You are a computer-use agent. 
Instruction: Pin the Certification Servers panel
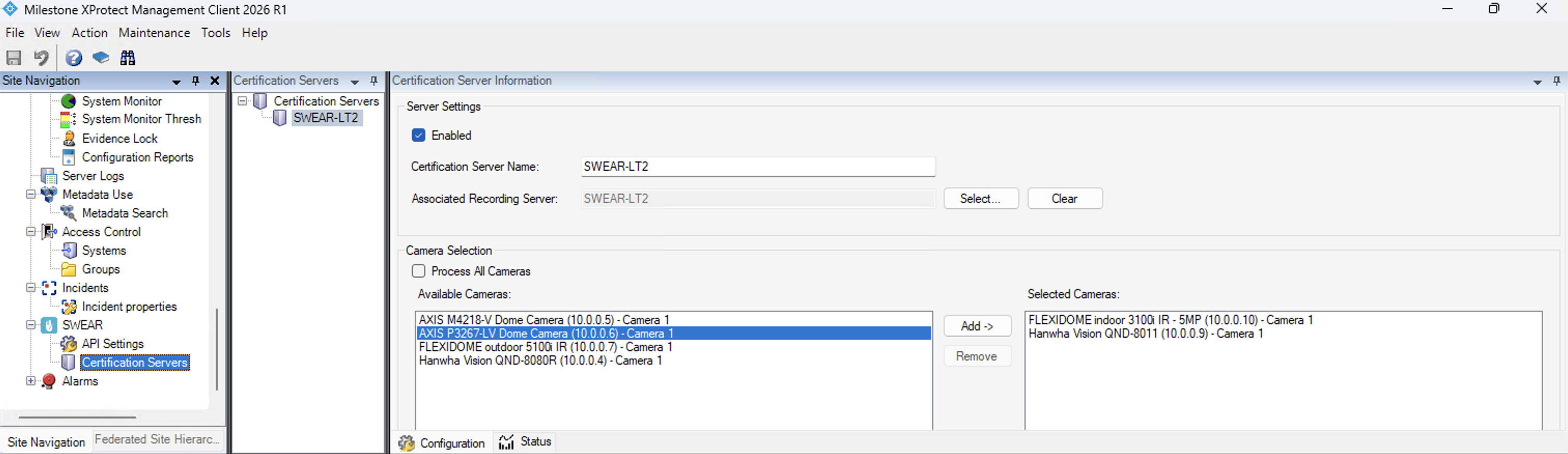coord(374,80)
